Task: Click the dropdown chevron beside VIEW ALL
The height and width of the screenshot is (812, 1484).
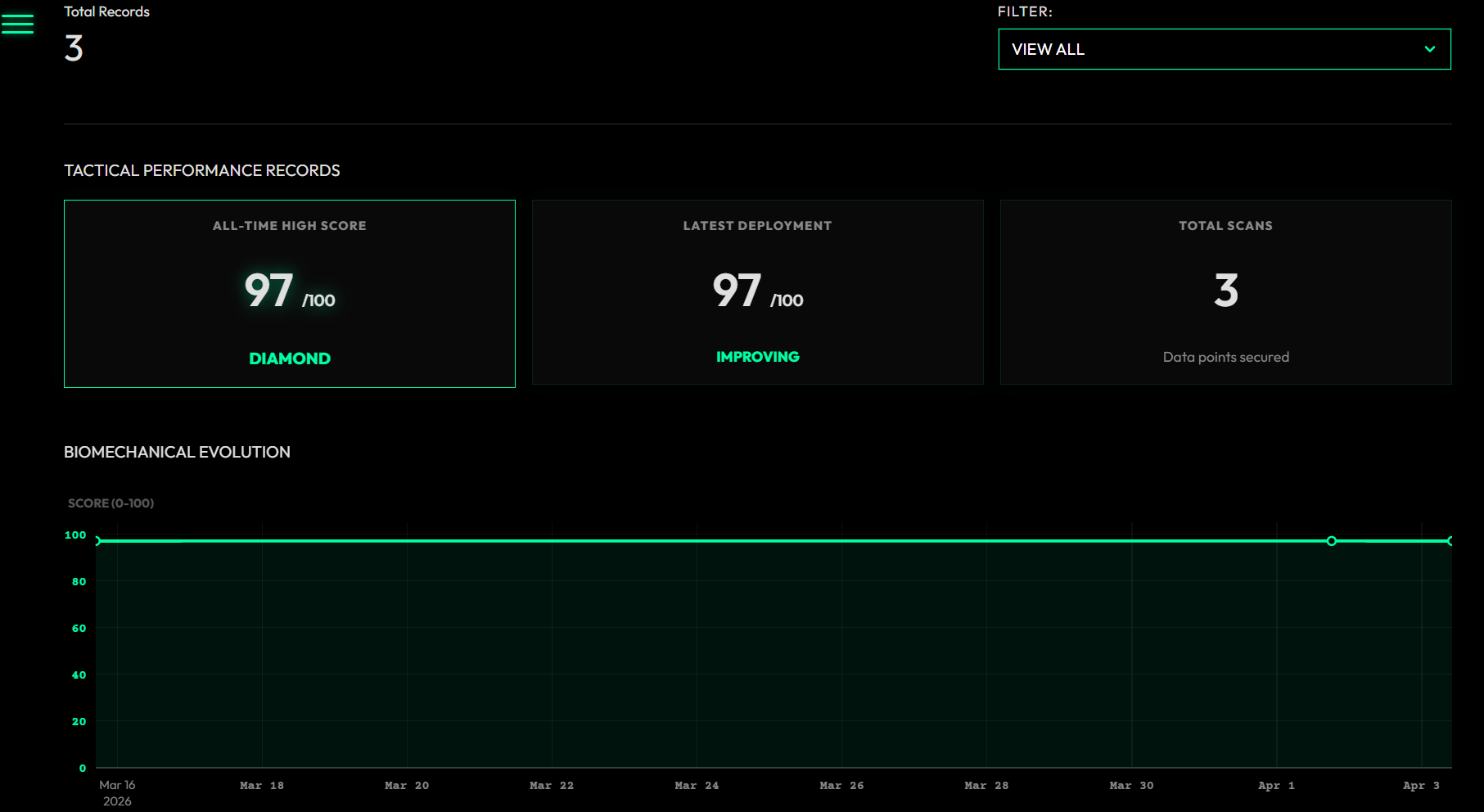Action: (x=1431, y=49)
